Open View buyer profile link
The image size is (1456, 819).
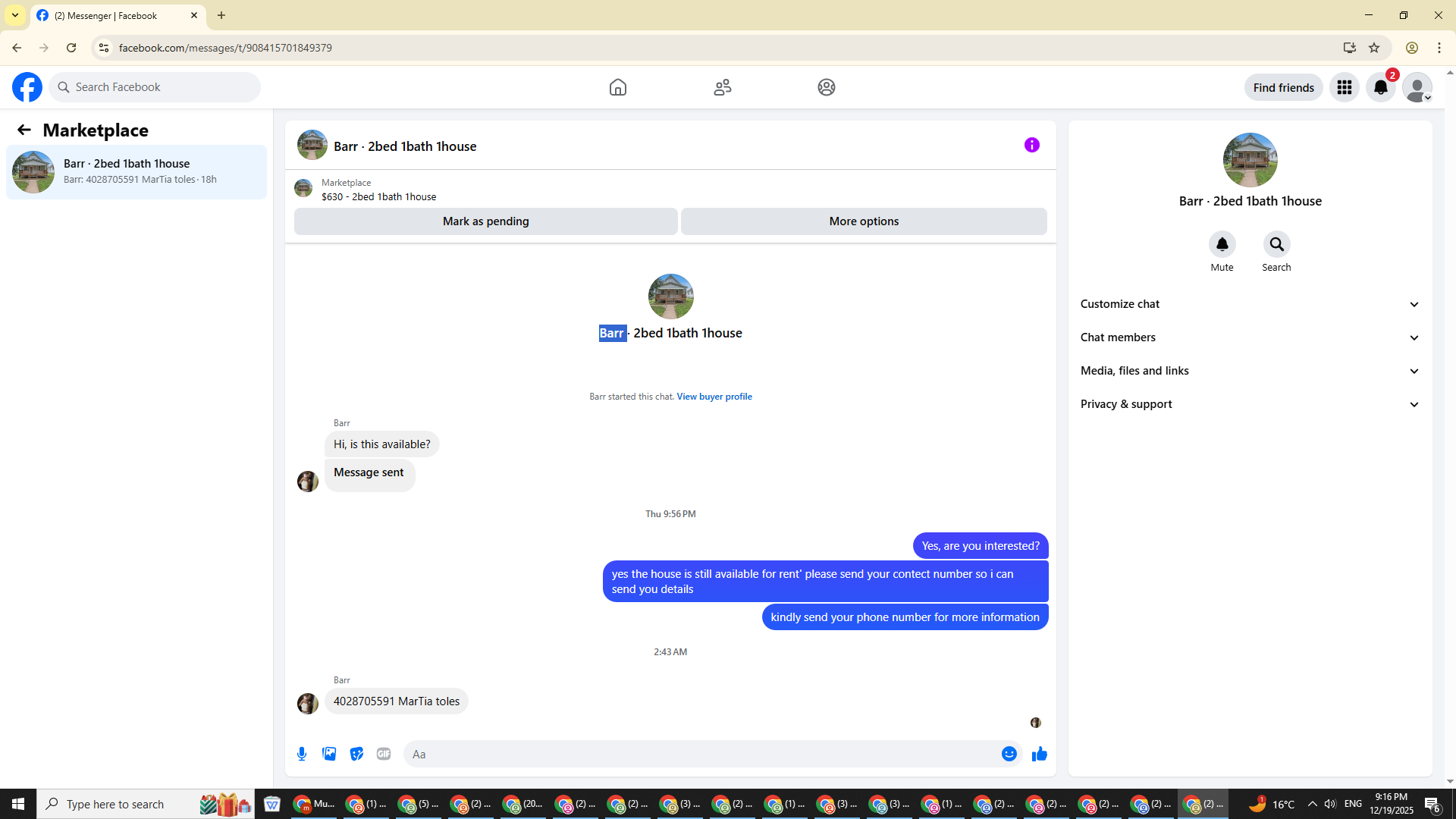tap(714, 397)
